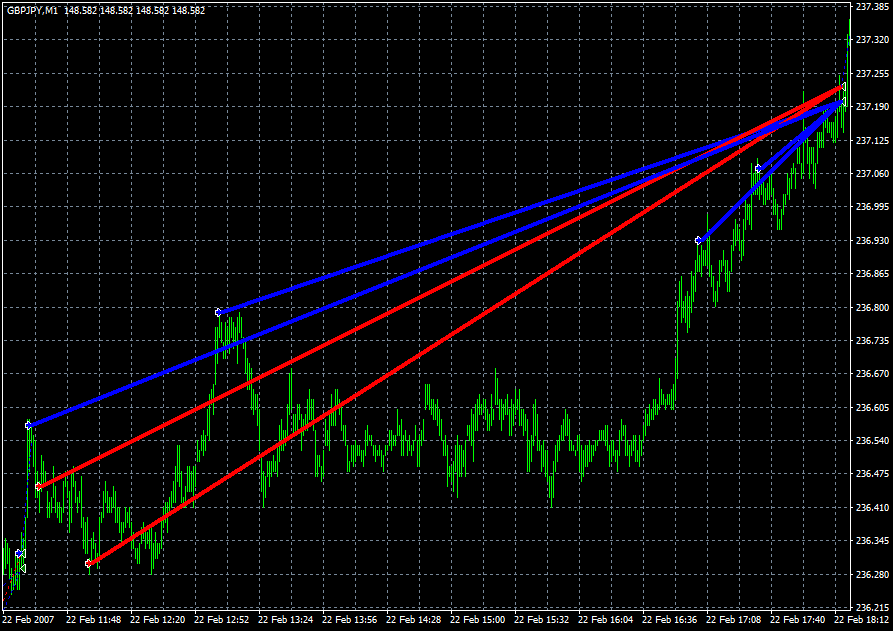Click lower close marker where blue lines converge
The image size is (893, 631).
842,102
